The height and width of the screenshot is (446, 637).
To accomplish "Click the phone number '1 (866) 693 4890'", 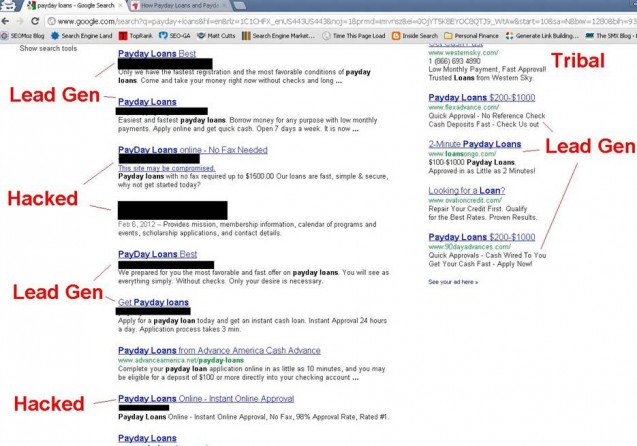I will (454, 61).
